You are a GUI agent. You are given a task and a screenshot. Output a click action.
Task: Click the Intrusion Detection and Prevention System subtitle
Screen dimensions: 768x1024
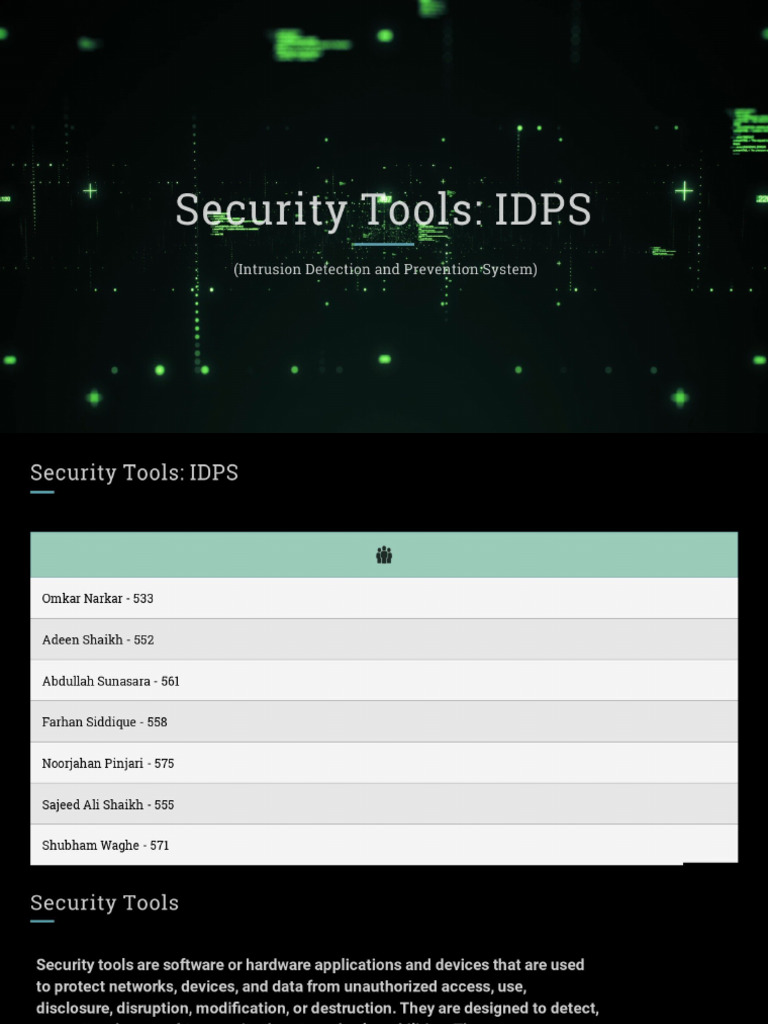385,269
